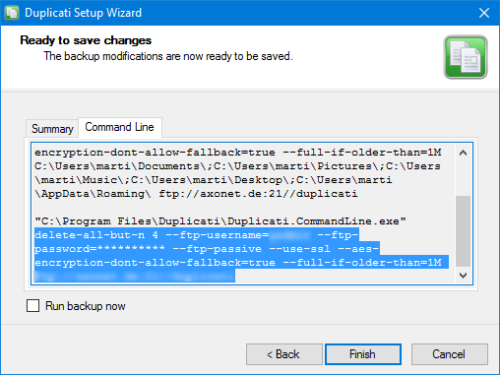The image size is (500, 375).
Task: Switch to the Summary tab
Action: pos(52,129)
